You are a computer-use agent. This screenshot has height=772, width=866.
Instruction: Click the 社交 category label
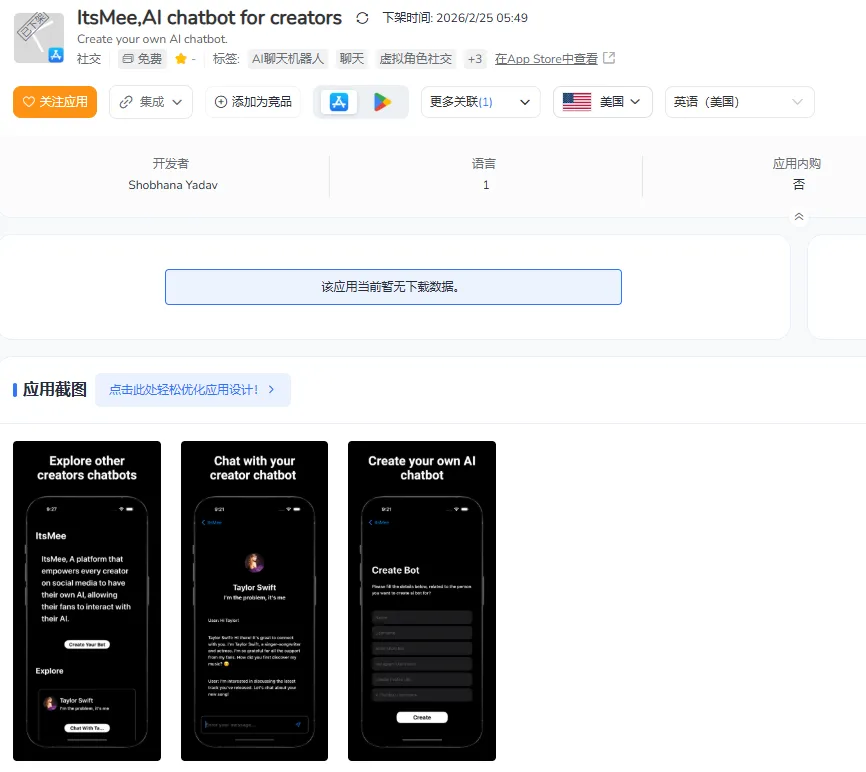(x=89, y=59)
